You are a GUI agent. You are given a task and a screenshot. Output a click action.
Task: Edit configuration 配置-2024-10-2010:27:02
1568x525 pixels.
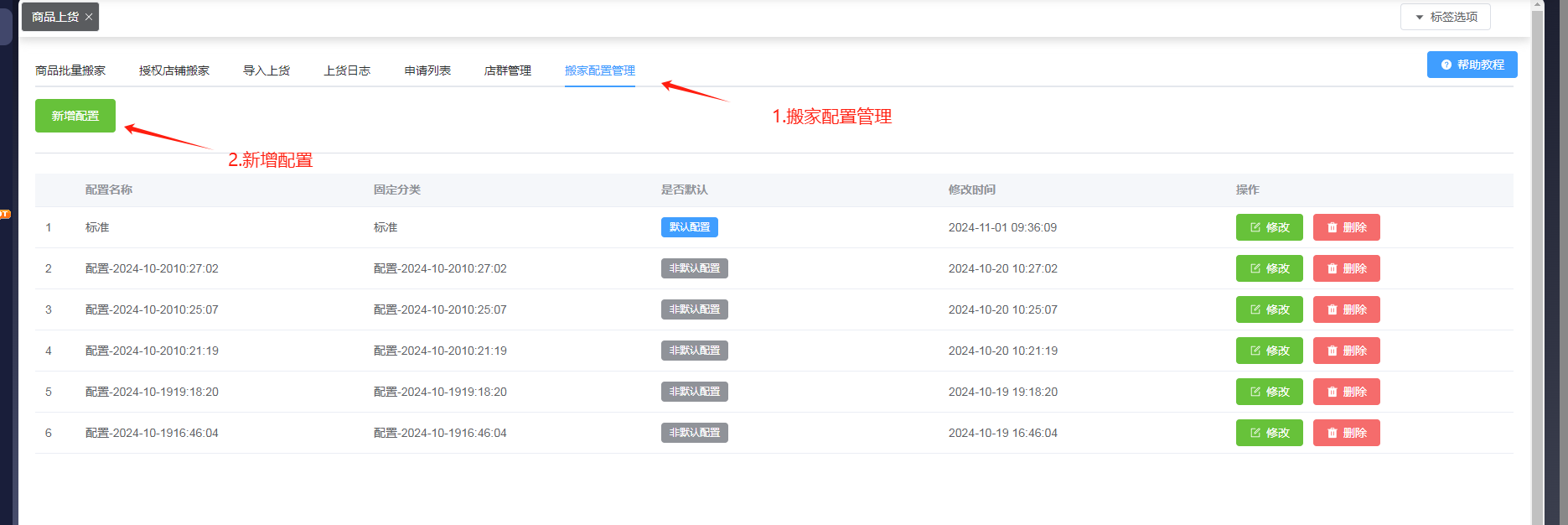tap(1269, 268)
